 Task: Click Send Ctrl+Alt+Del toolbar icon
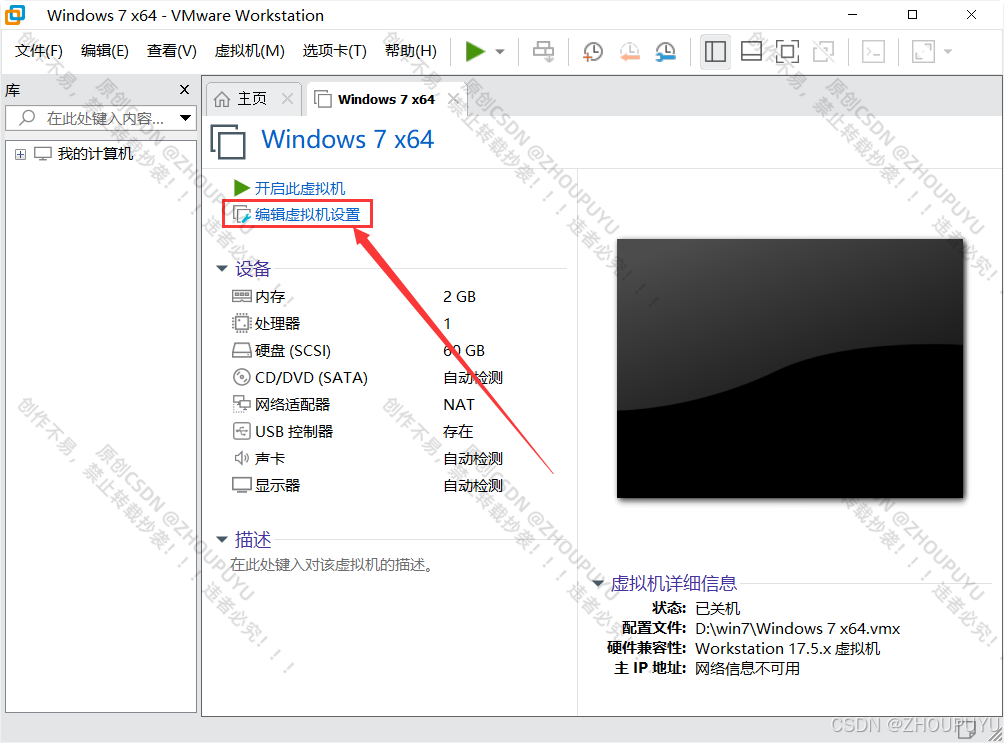(544, 51)
